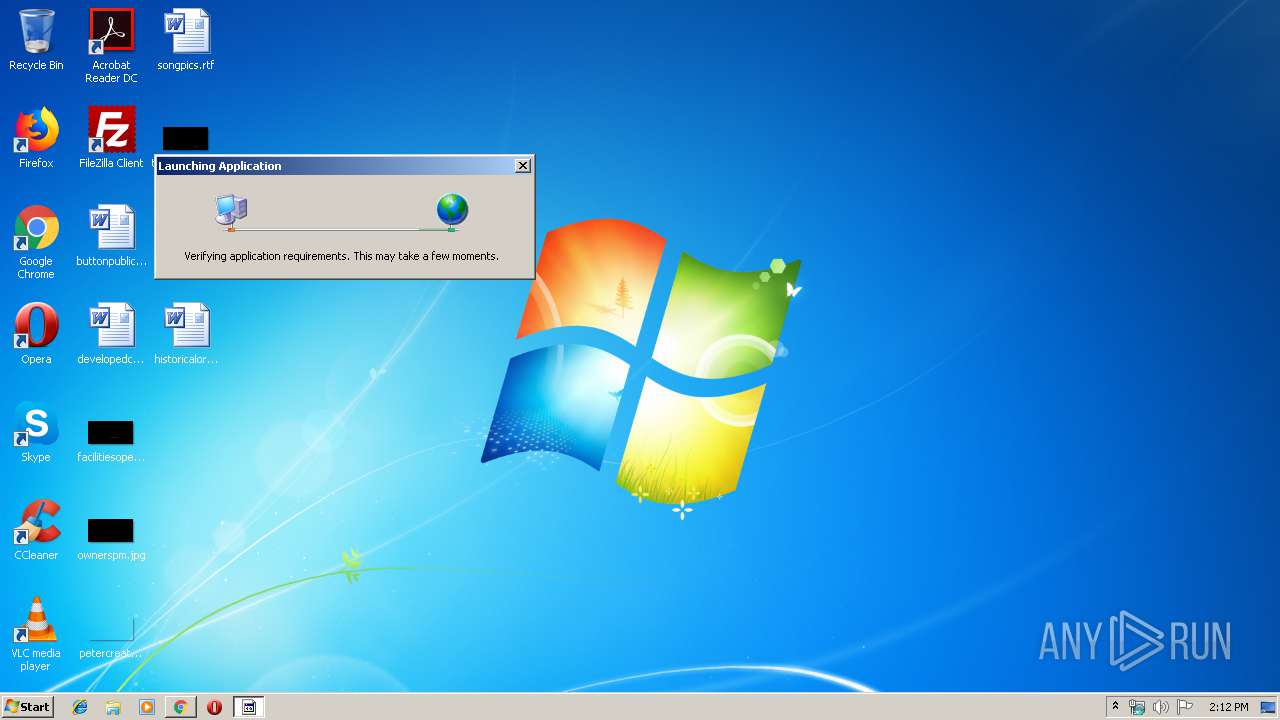Open Windows Explorer from taskbar
1280x720 pixels.
pos(113,707)
